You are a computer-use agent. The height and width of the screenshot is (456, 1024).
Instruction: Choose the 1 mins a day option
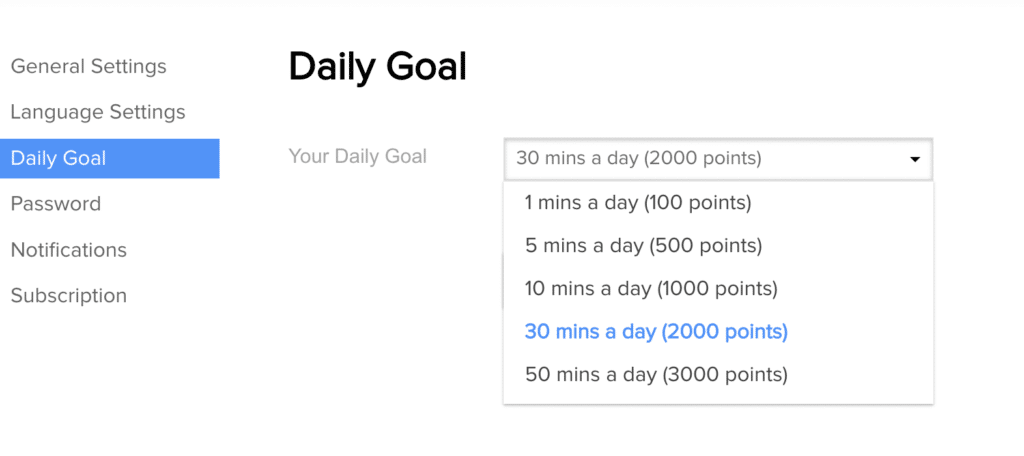tap(637, 203)
